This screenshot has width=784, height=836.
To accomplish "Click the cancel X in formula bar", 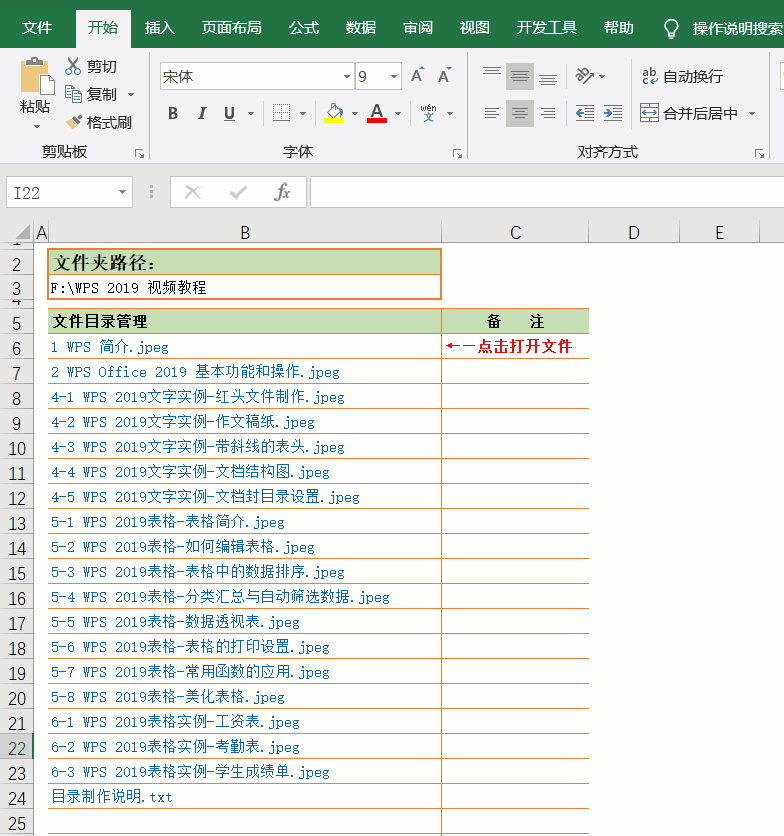I will (x=193, y=192).
